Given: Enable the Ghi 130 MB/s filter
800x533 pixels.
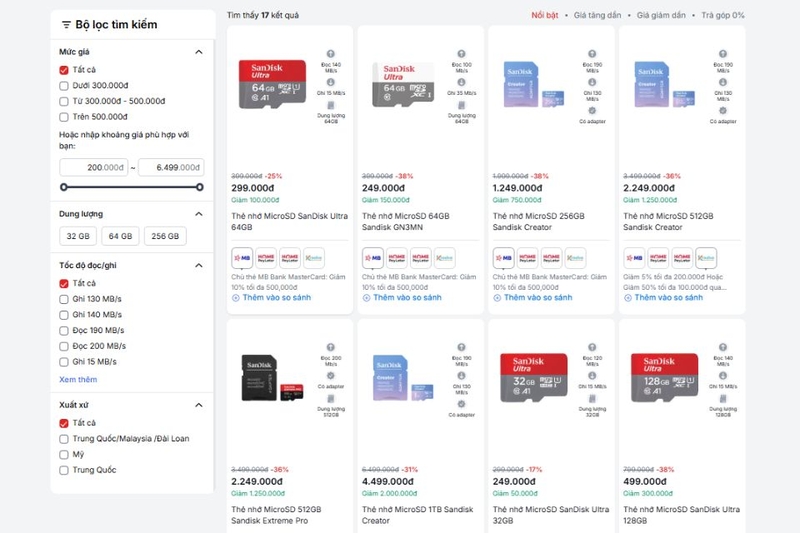Looking at the screenshot, I should coord(64,299).
